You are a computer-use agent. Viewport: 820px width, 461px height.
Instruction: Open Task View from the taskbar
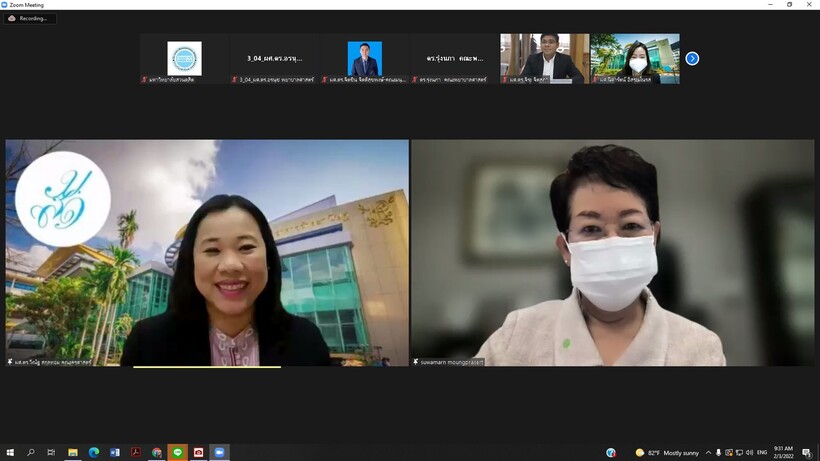tap(52, 453)
